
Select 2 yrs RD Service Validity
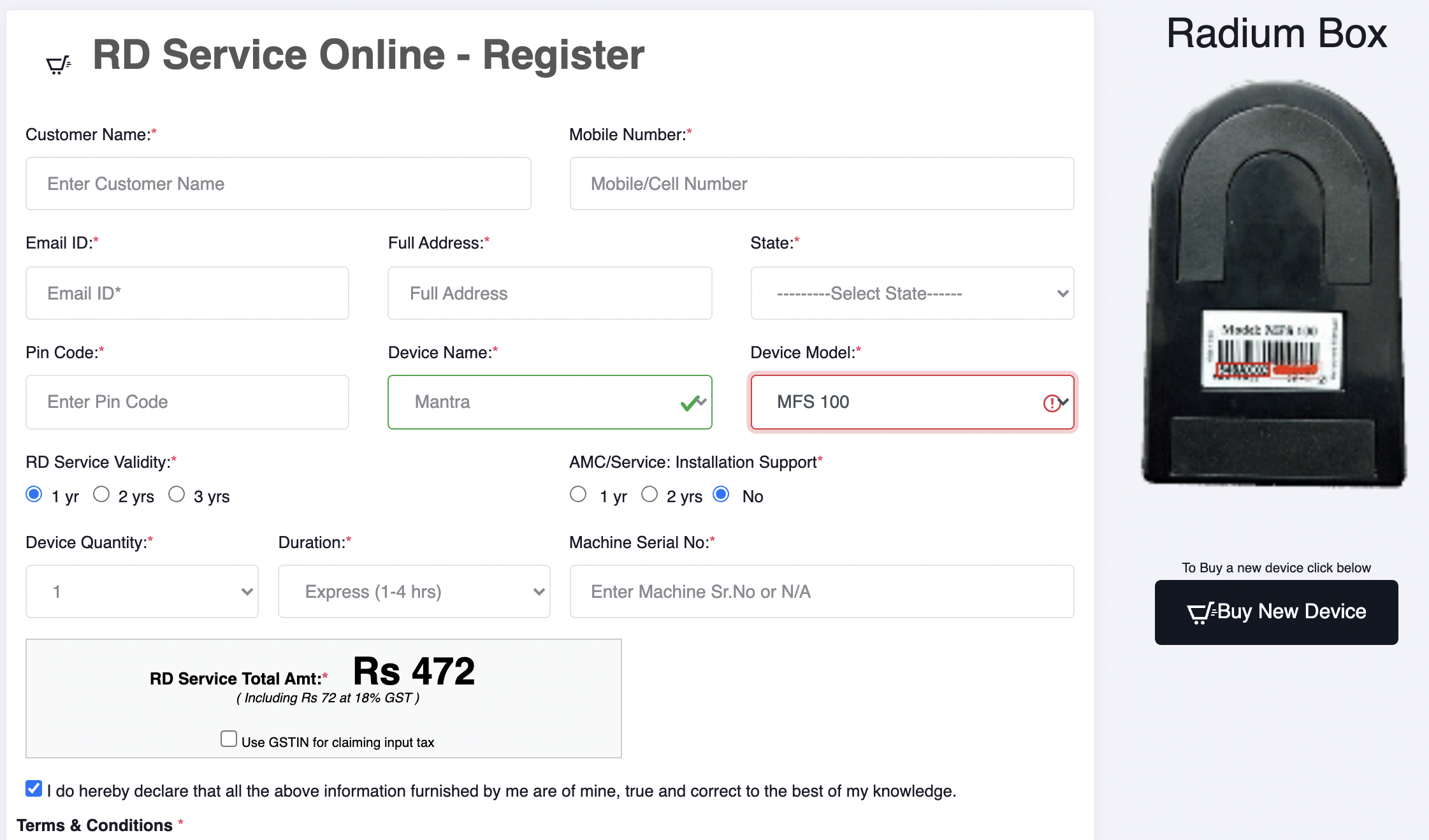tap(101, 495)
